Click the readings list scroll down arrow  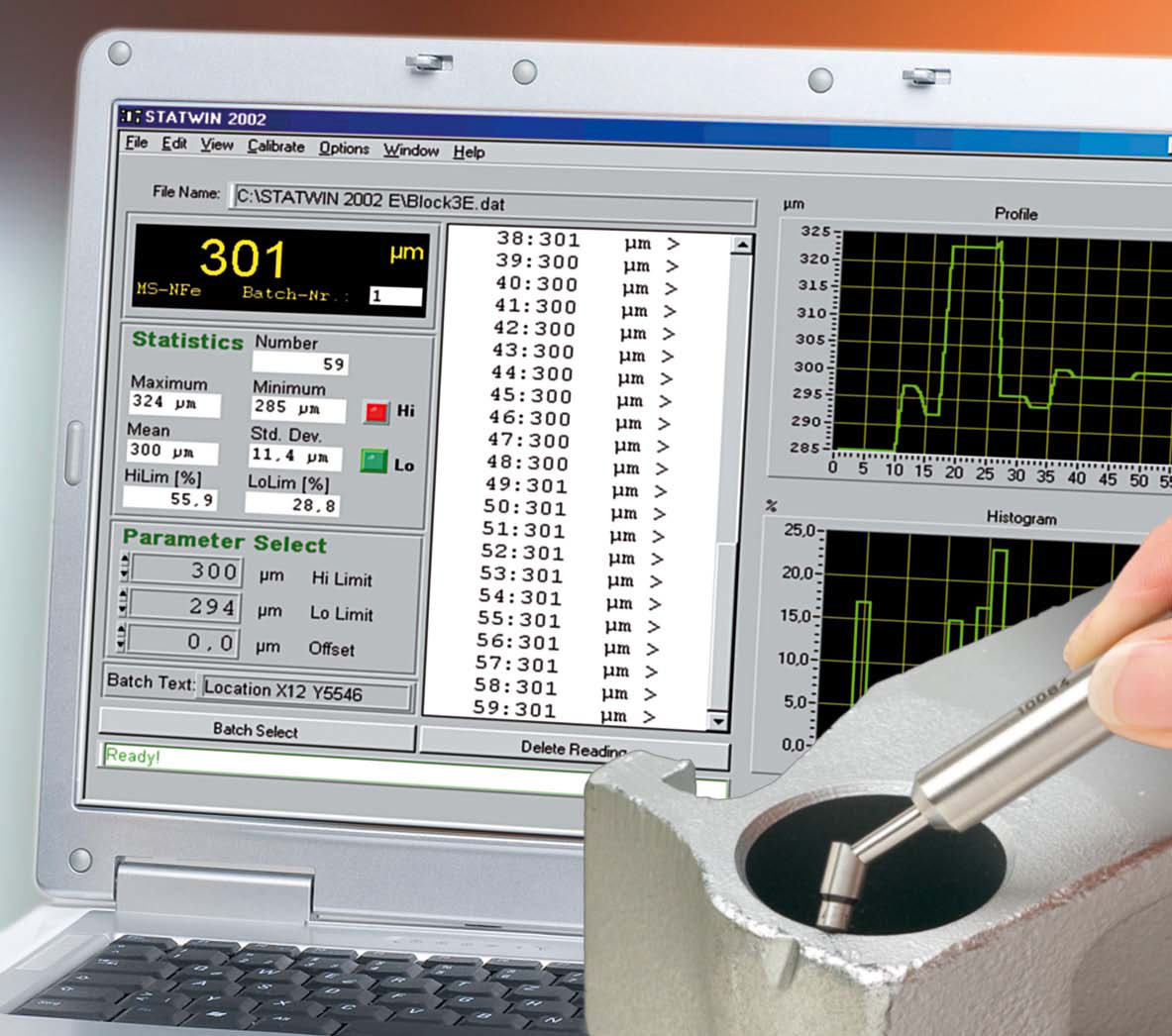(x=718, y=721)
